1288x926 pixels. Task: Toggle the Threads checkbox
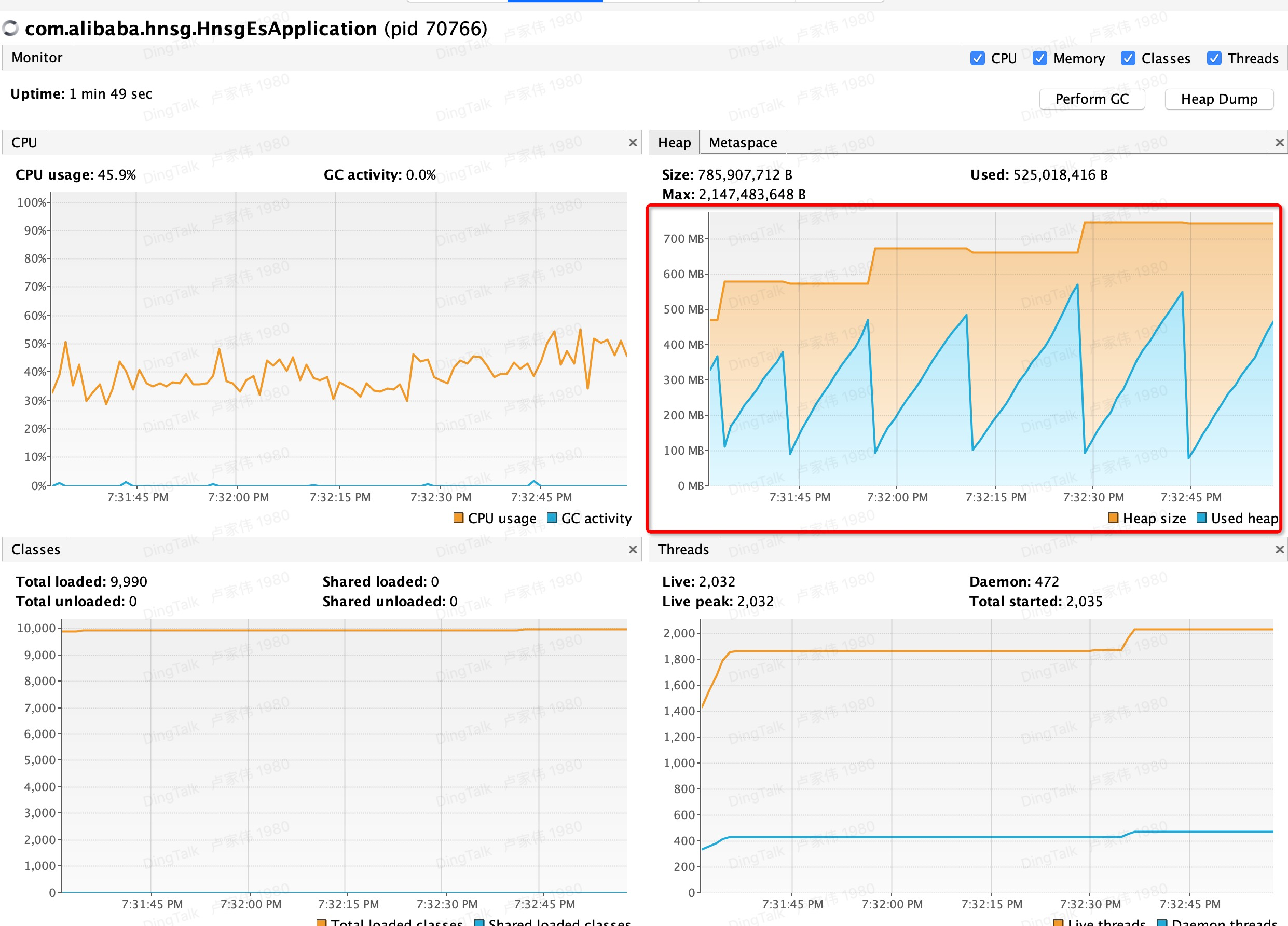tap(1214, 58)
